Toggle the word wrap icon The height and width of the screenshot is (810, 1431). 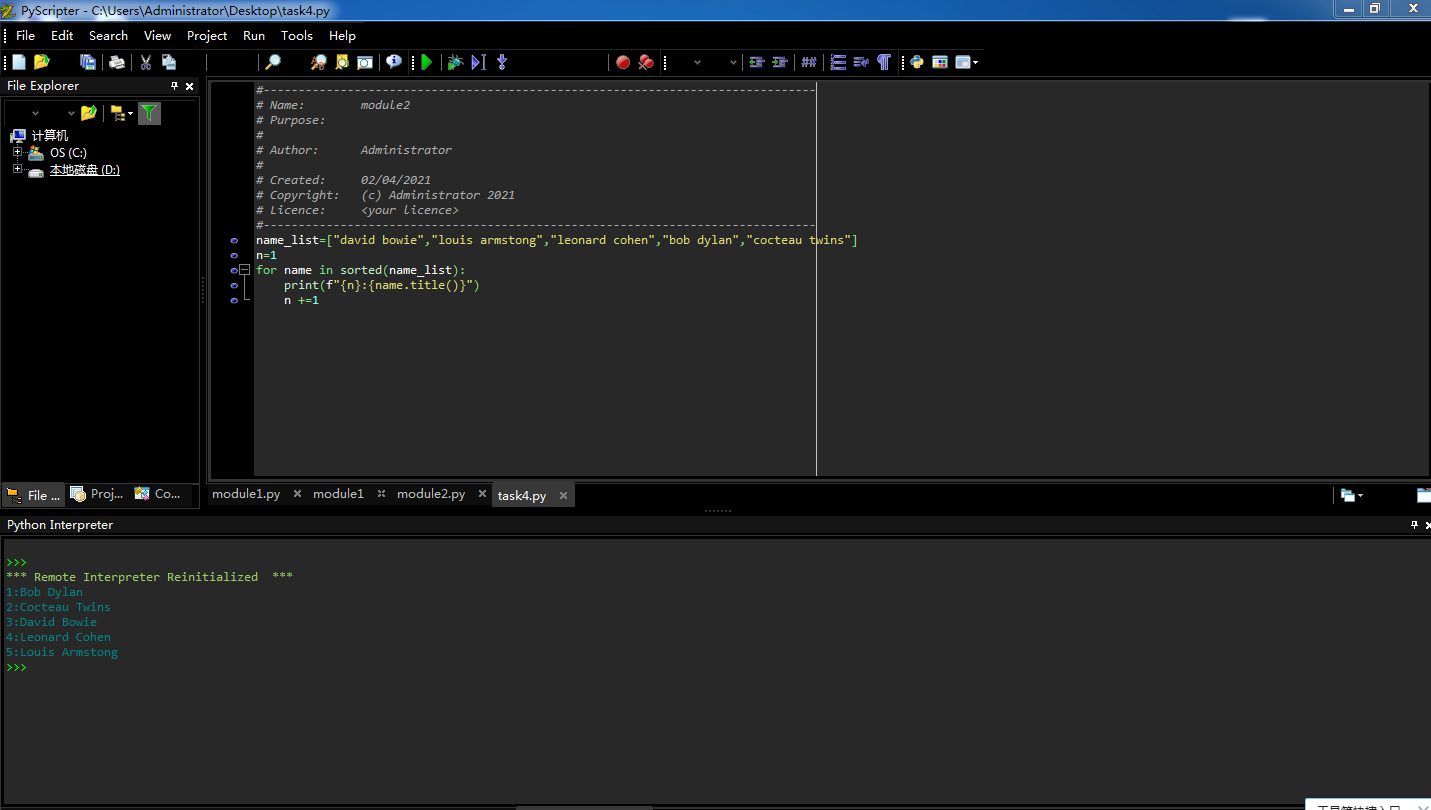861,62
